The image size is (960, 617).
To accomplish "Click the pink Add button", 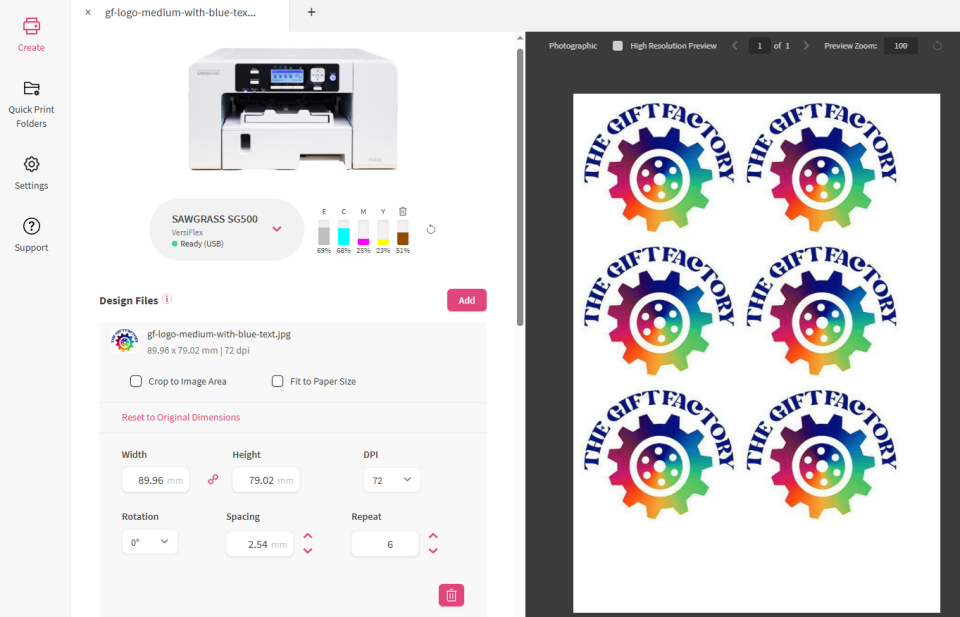I will point(466,300).
